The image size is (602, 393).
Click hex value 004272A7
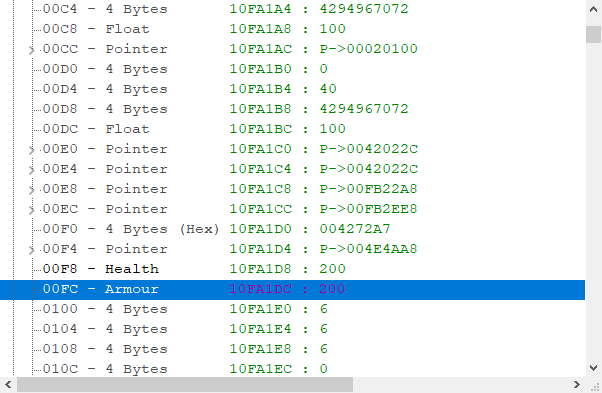tap(355, 229)
